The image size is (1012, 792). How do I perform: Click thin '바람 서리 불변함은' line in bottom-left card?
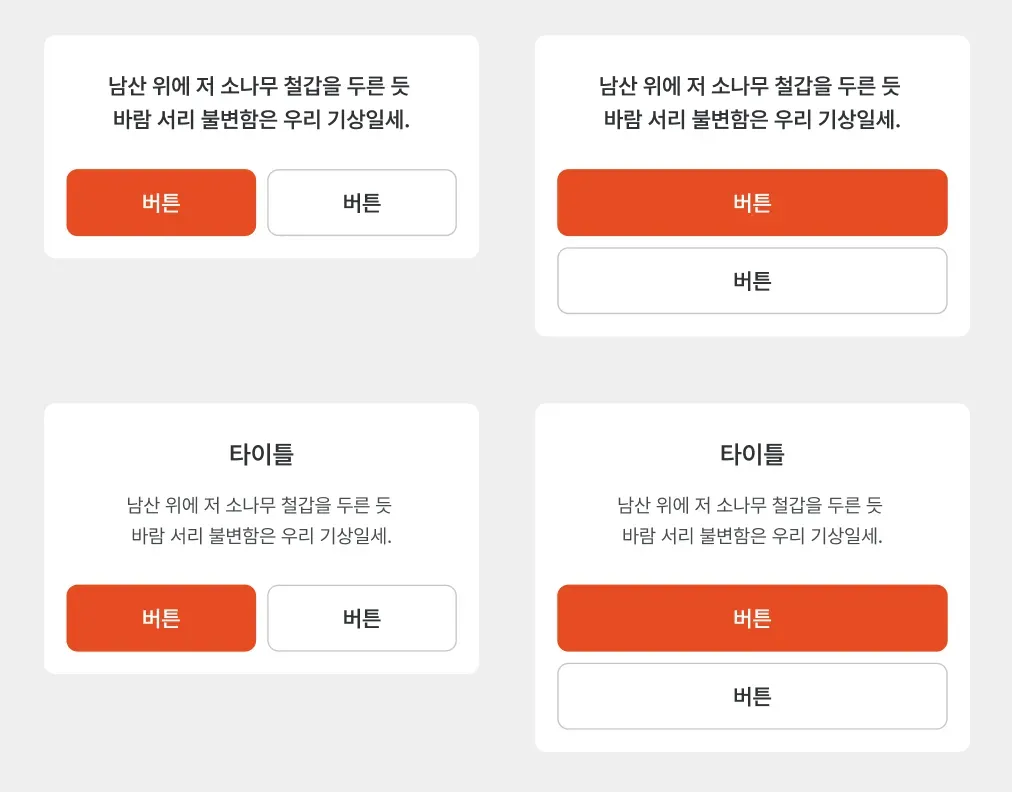click(x=261, y=536)
